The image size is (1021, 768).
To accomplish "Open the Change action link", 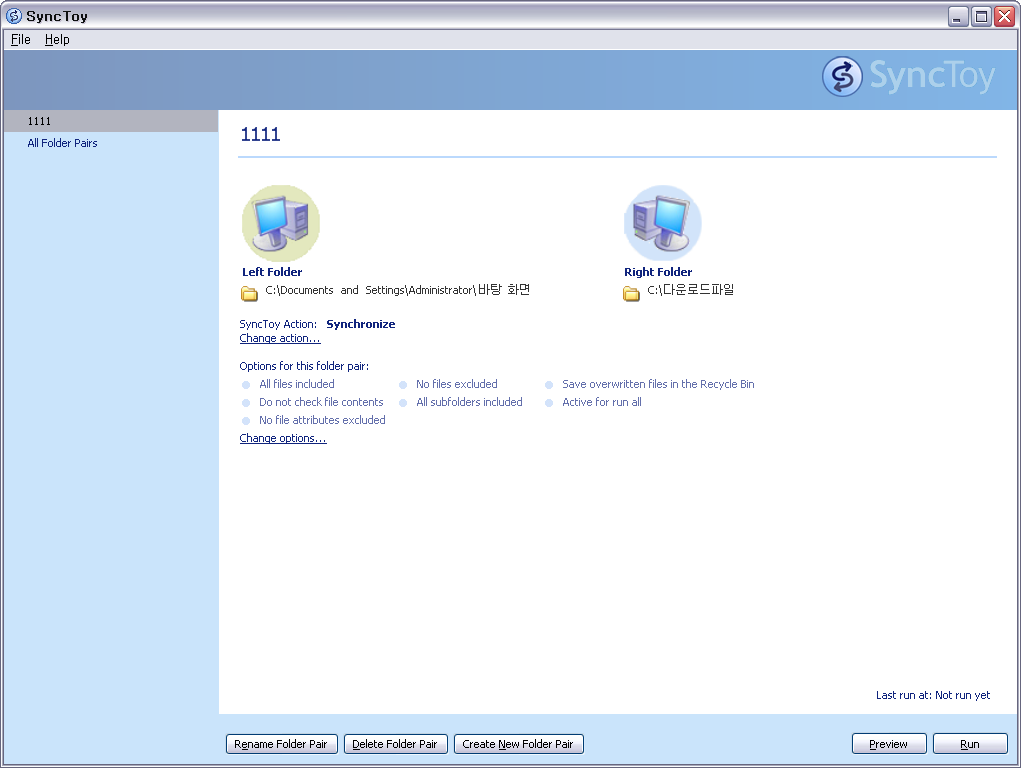I will pyautogui.click(x=280, y=339).
